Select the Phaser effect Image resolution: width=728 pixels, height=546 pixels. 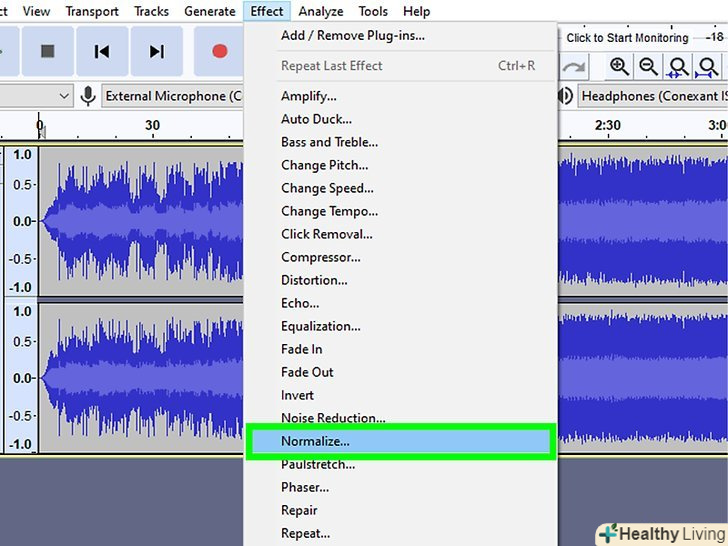point(401,487)
